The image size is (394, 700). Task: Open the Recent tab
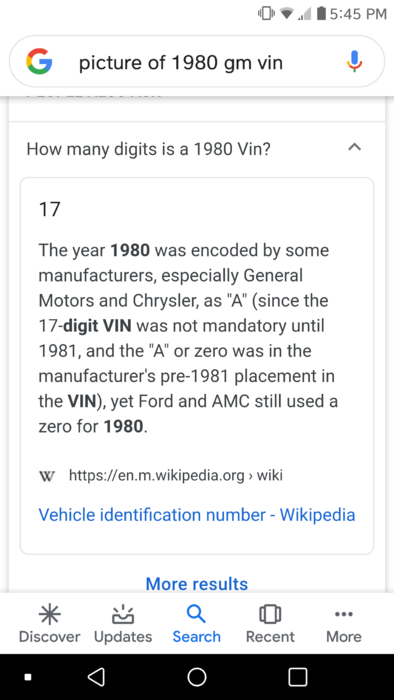(270, 624)
